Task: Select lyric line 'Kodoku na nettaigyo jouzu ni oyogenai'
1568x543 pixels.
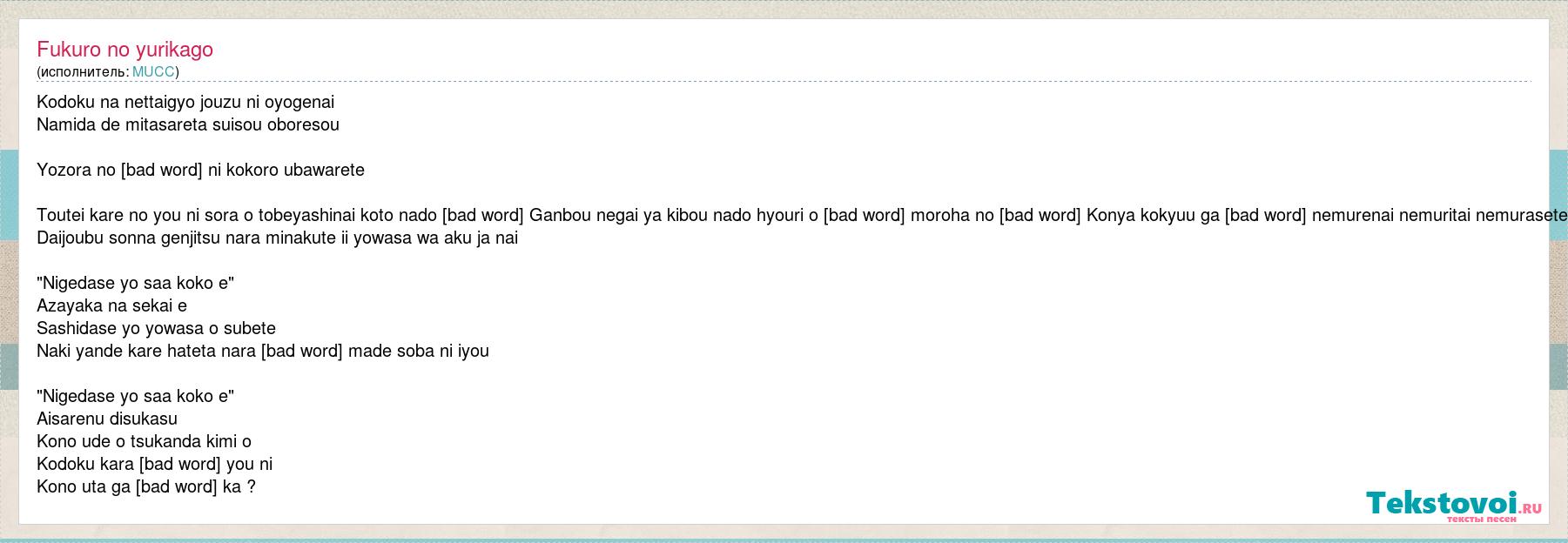Action: tap(185, 102)
